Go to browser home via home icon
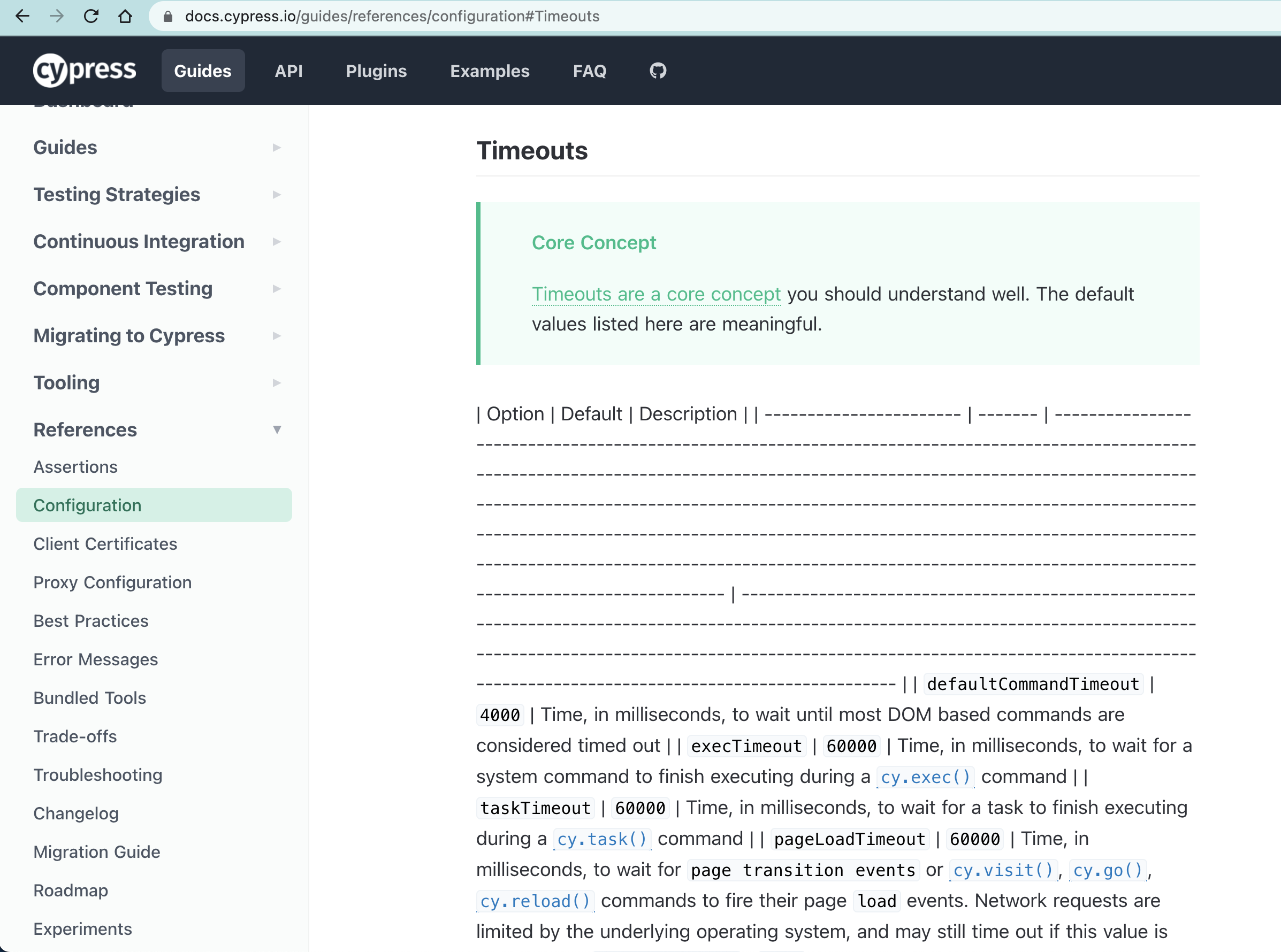The image size is (1281, 952). click(x=126, y=16)
